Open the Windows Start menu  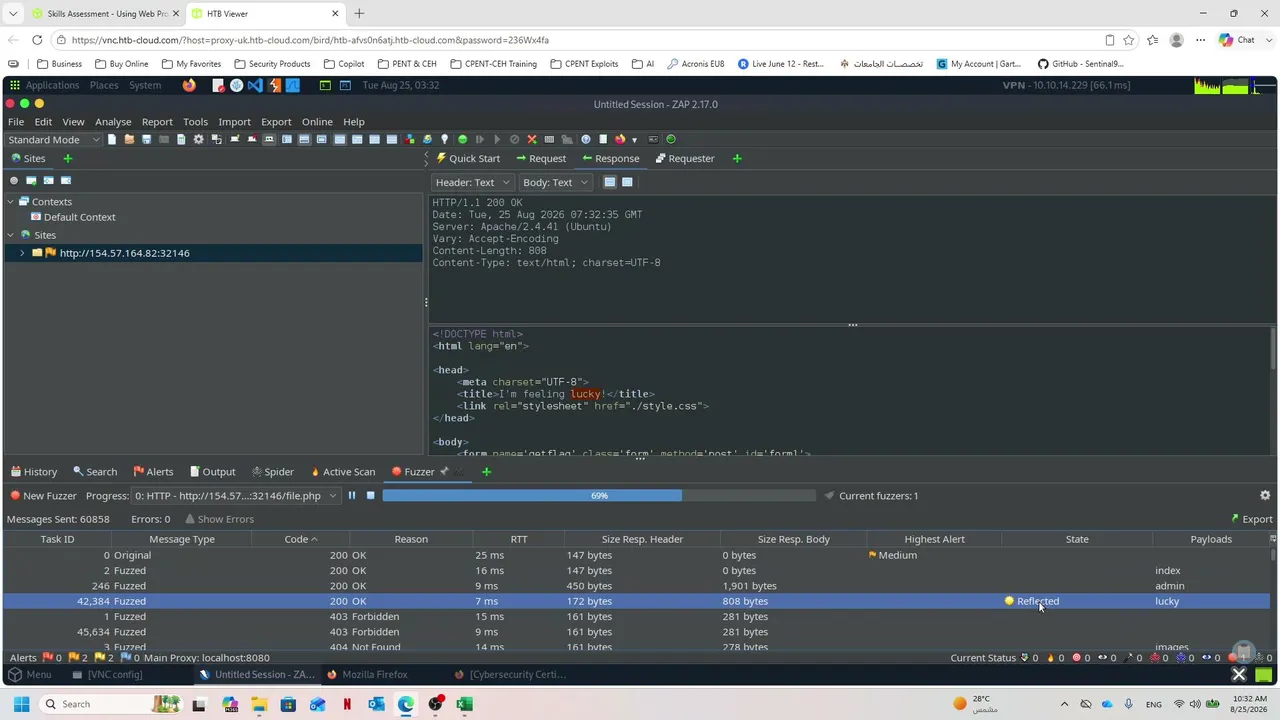(21, 704)
